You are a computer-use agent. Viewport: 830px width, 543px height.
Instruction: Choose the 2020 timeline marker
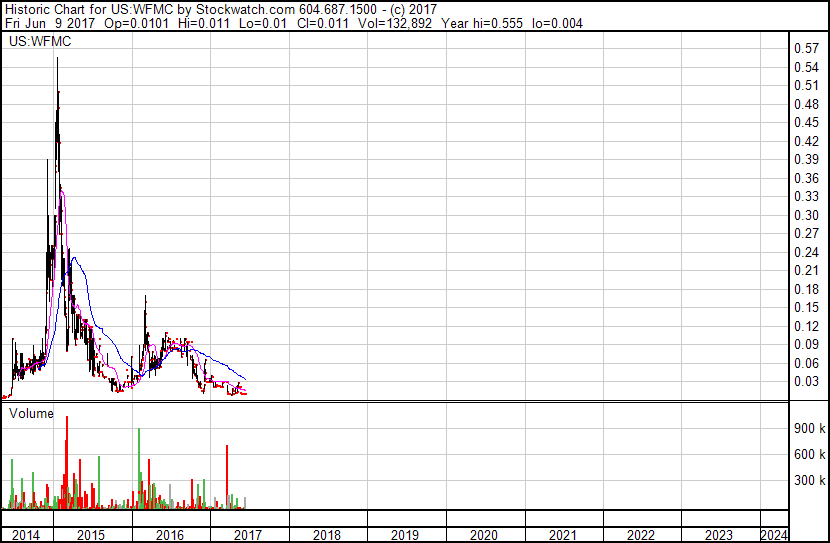click(484, 535)
